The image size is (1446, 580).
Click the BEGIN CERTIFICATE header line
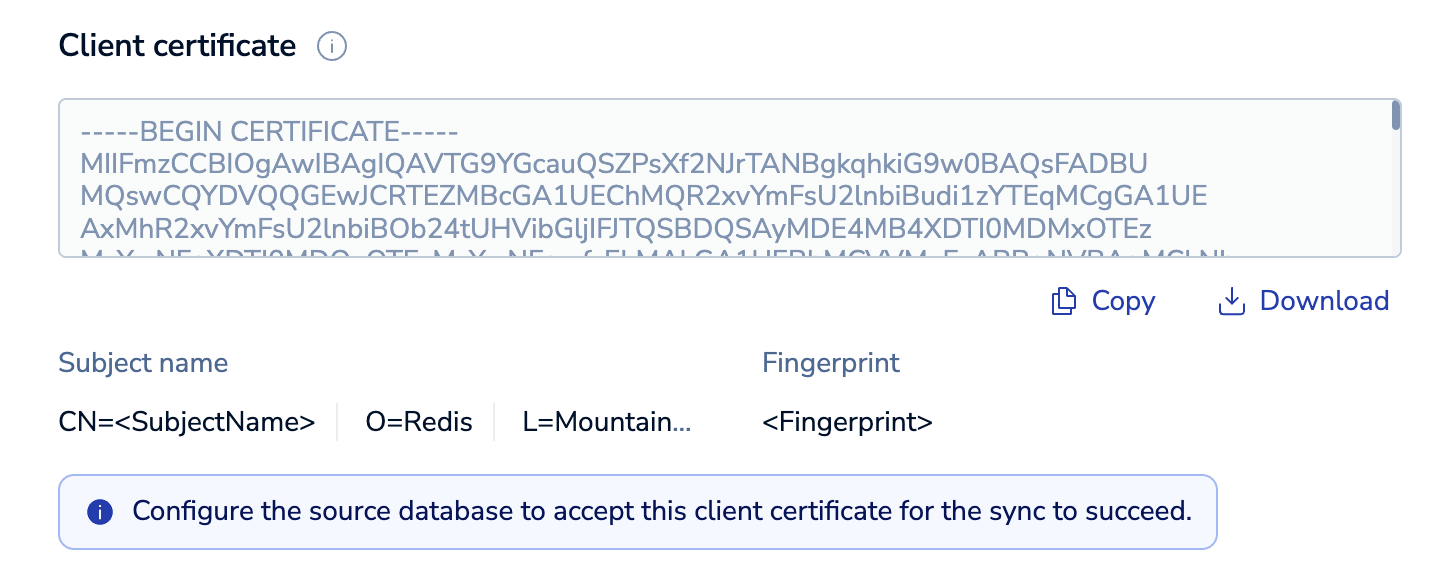pyautogui.click(x=271, y=131)
